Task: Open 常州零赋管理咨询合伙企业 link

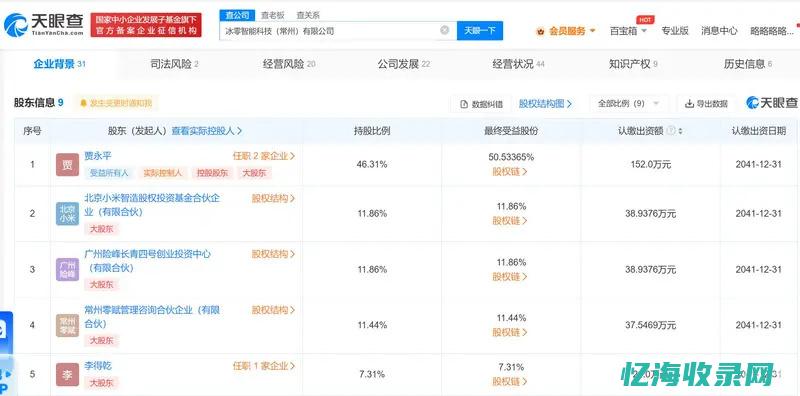Action: coord(152,316)
